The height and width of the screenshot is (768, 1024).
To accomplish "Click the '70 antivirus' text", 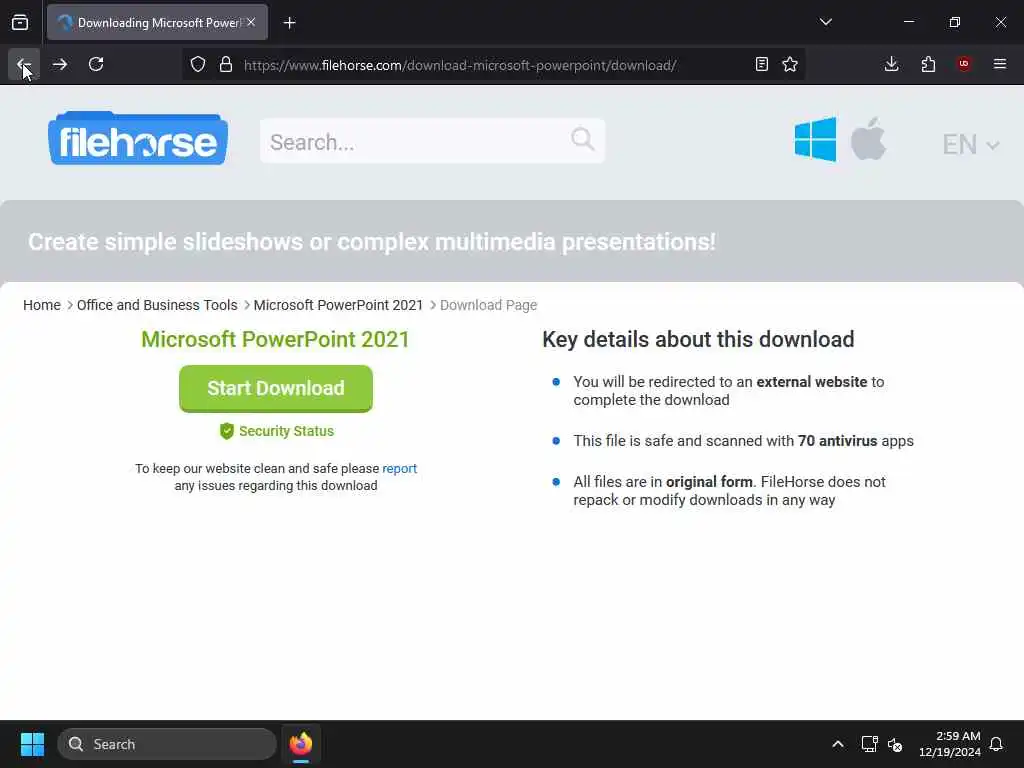I will pyautogui.click(x=837, y=441).
